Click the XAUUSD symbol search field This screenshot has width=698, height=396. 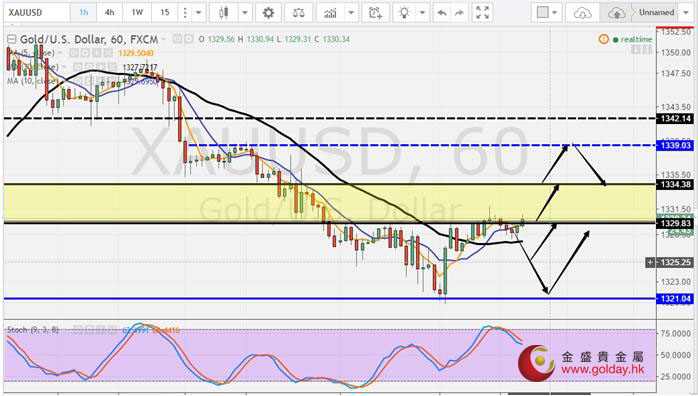pyautogui.click(x=37, y=12)
